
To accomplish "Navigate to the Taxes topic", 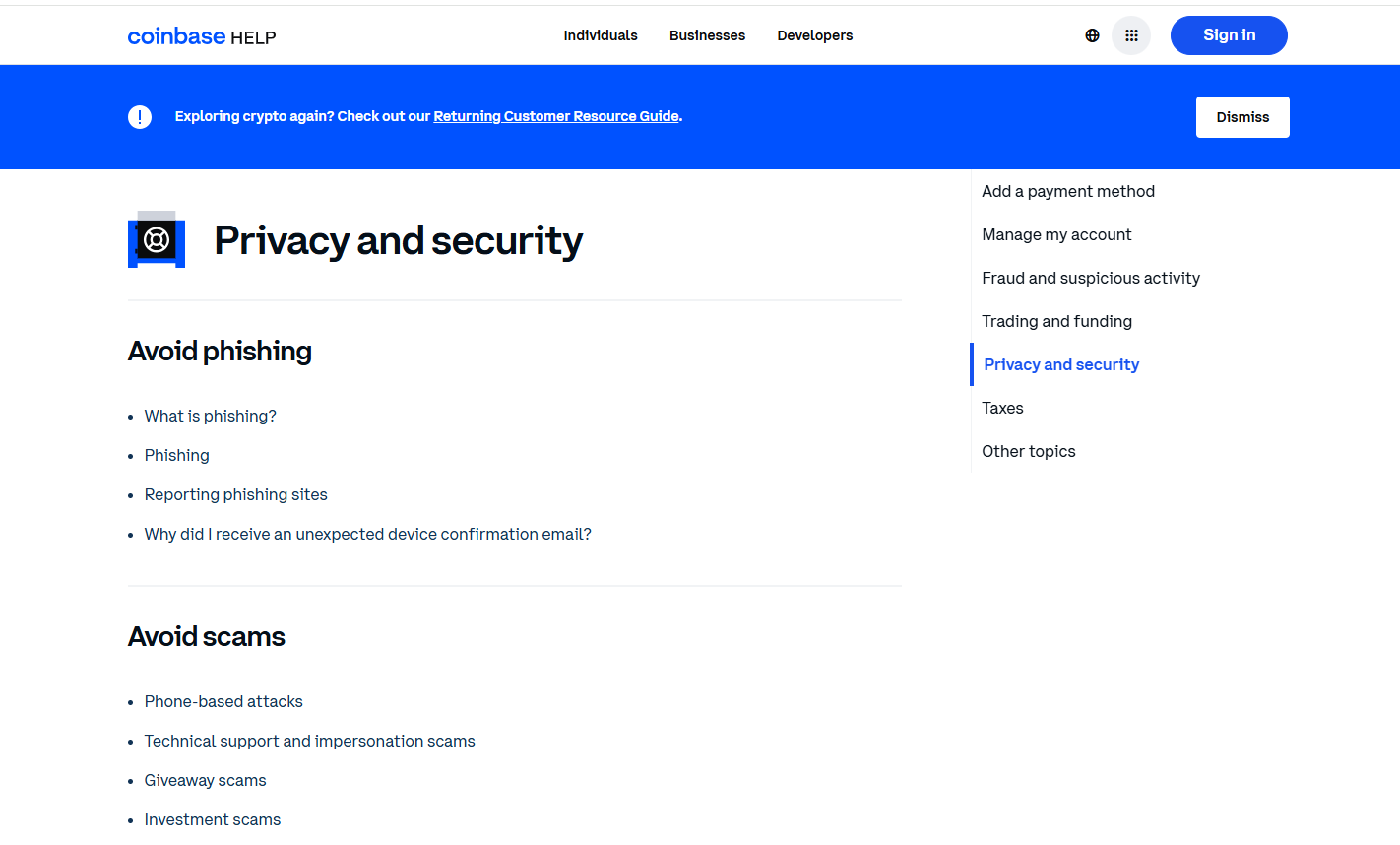I will pos(1002,408).
